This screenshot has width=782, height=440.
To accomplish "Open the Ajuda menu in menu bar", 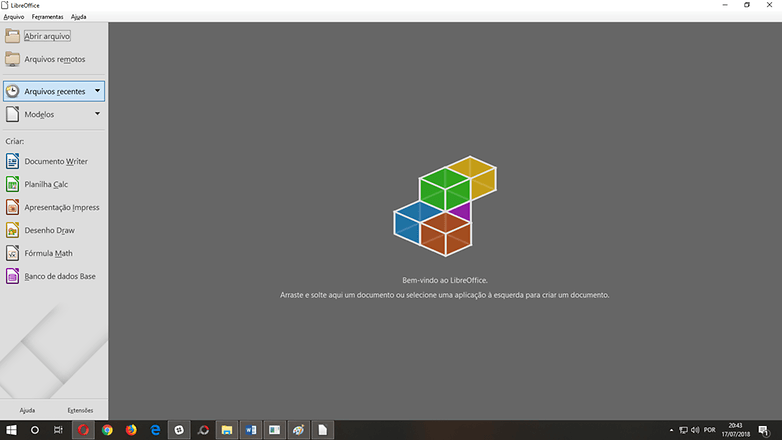I will [78, 16].
